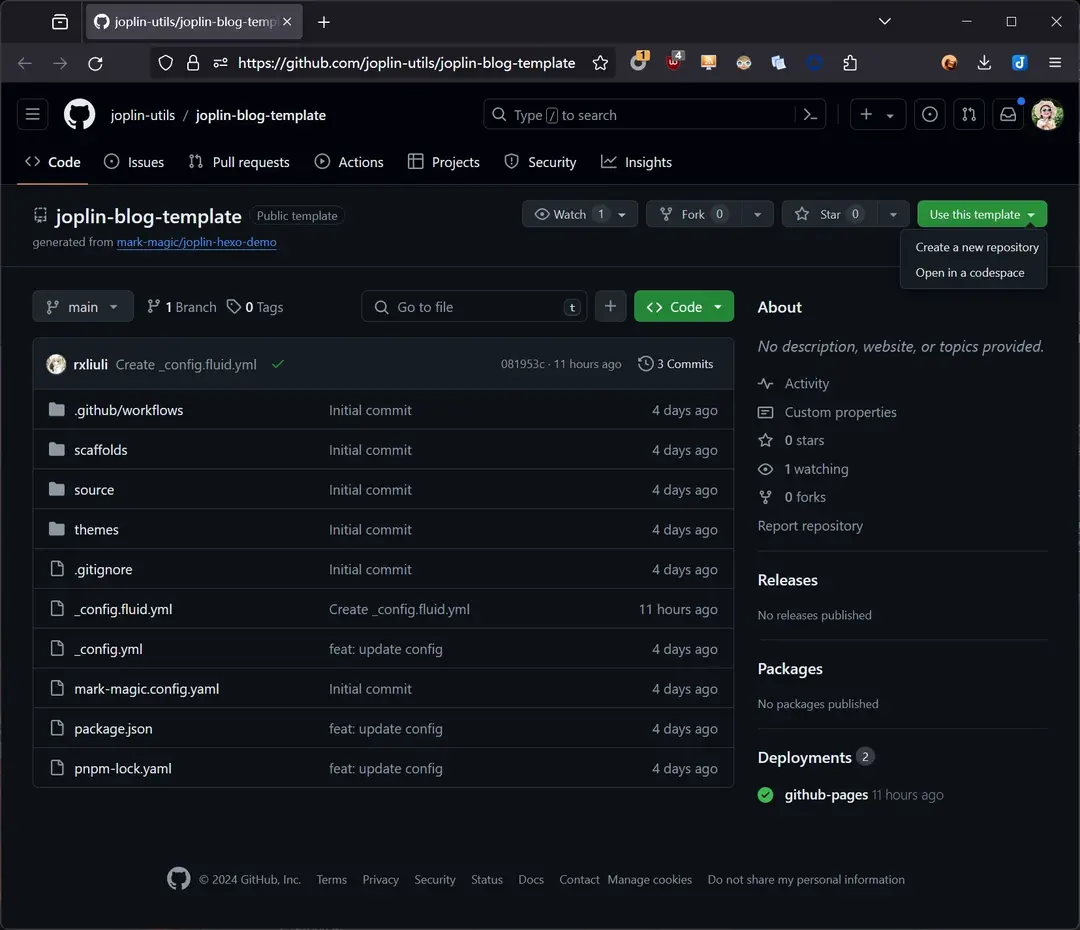
Task: Star the joplin-blog-template repository
Action: tap(829, 214)
